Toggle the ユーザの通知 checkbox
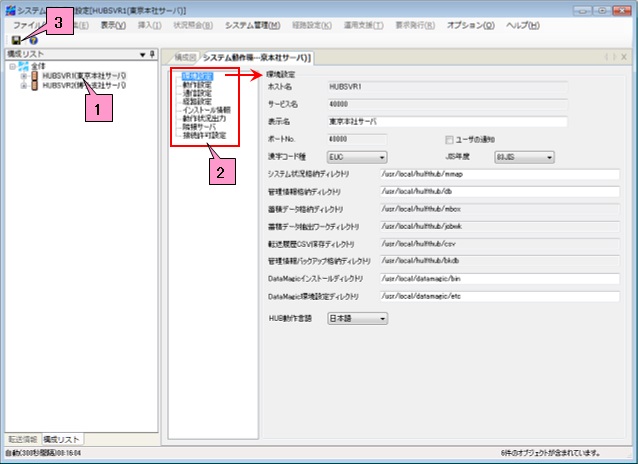 pos(449,139)
